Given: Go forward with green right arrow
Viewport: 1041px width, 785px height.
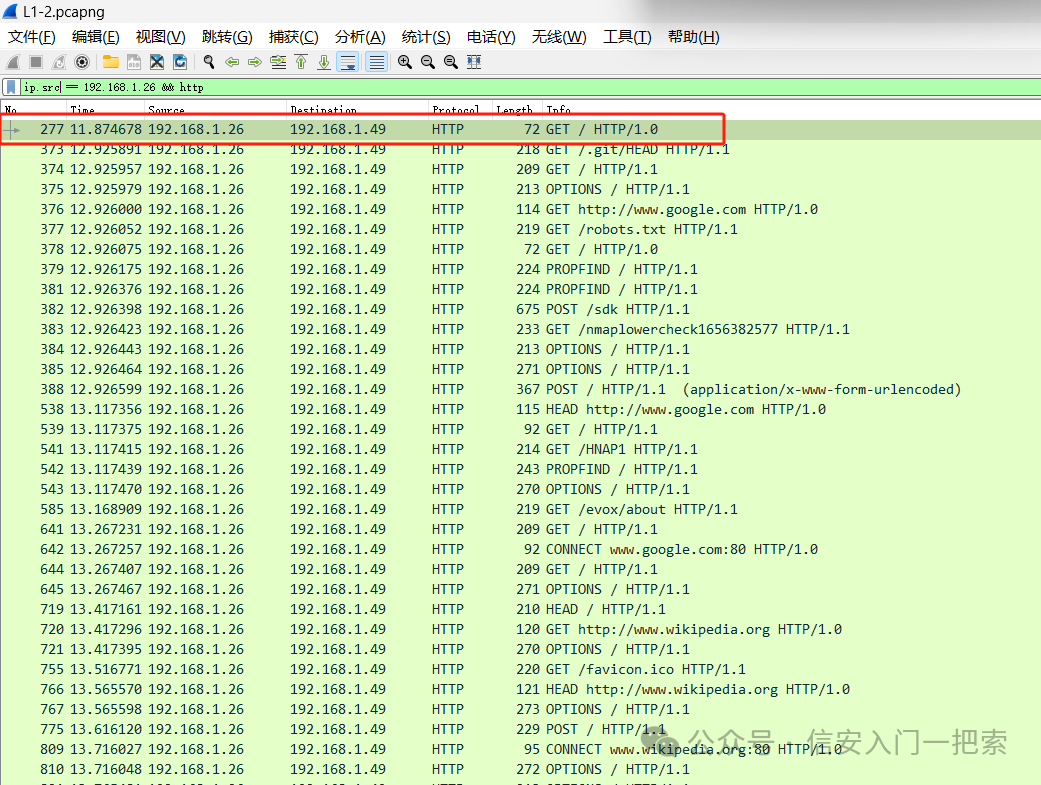Looking at the screenshot, I should pyautogui.click(x=255, y=62).
